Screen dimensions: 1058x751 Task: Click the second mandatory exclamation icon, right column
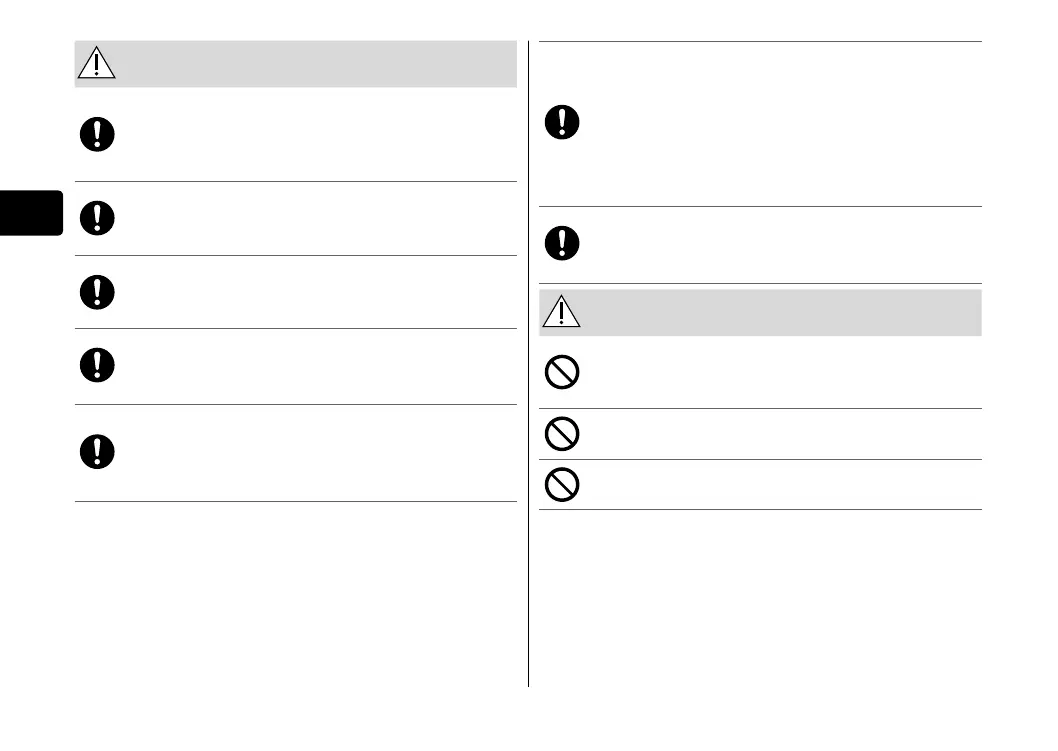point(561,243)
